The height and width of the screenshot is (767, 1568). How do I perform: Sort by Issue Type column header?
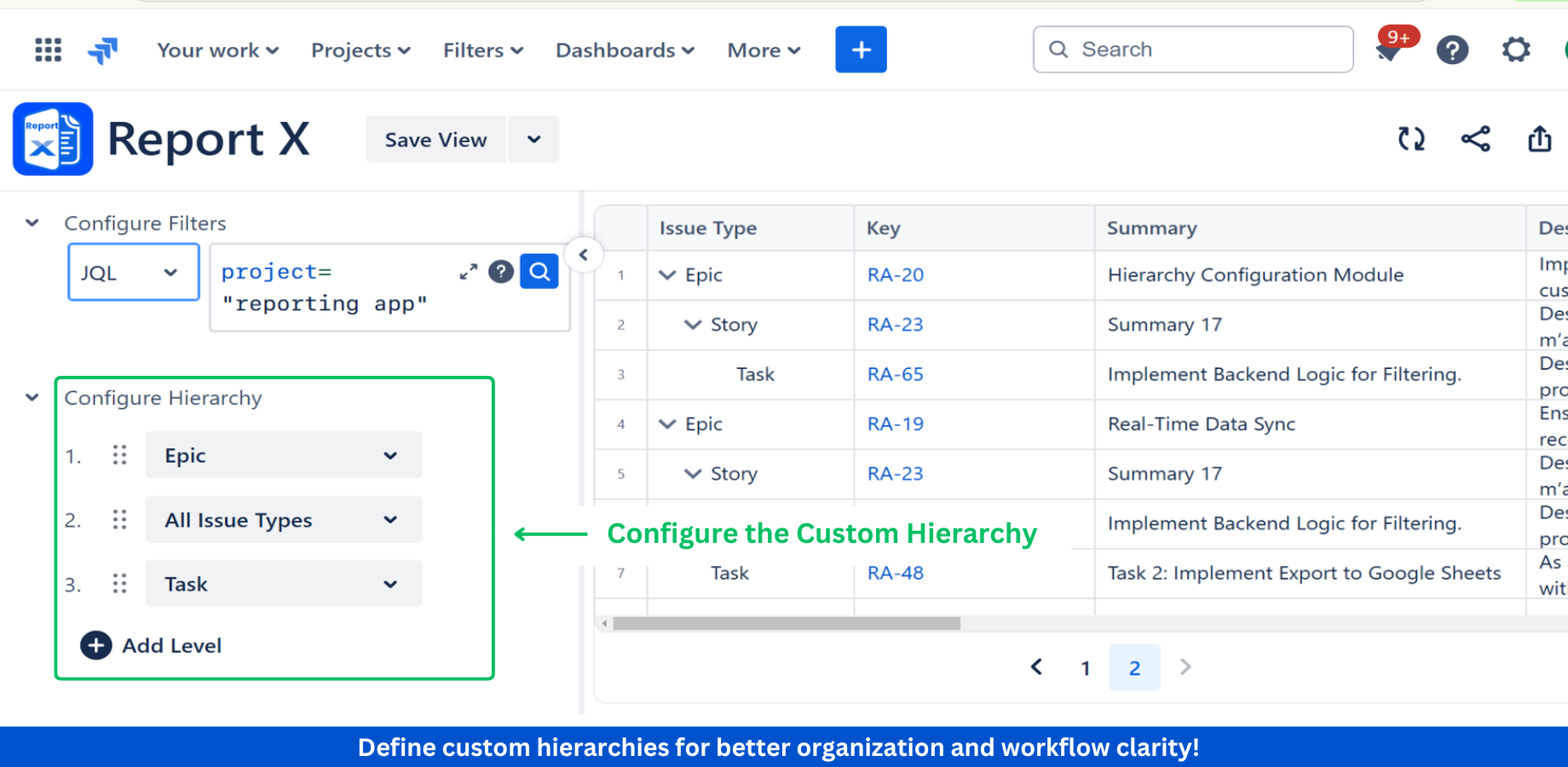tap(751, 228)
